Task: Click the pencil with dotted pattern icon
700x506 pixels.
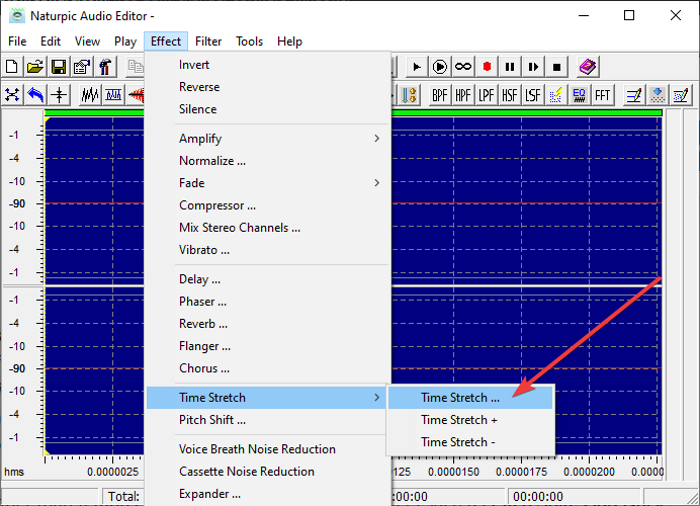Action: (x=681, y=95)
